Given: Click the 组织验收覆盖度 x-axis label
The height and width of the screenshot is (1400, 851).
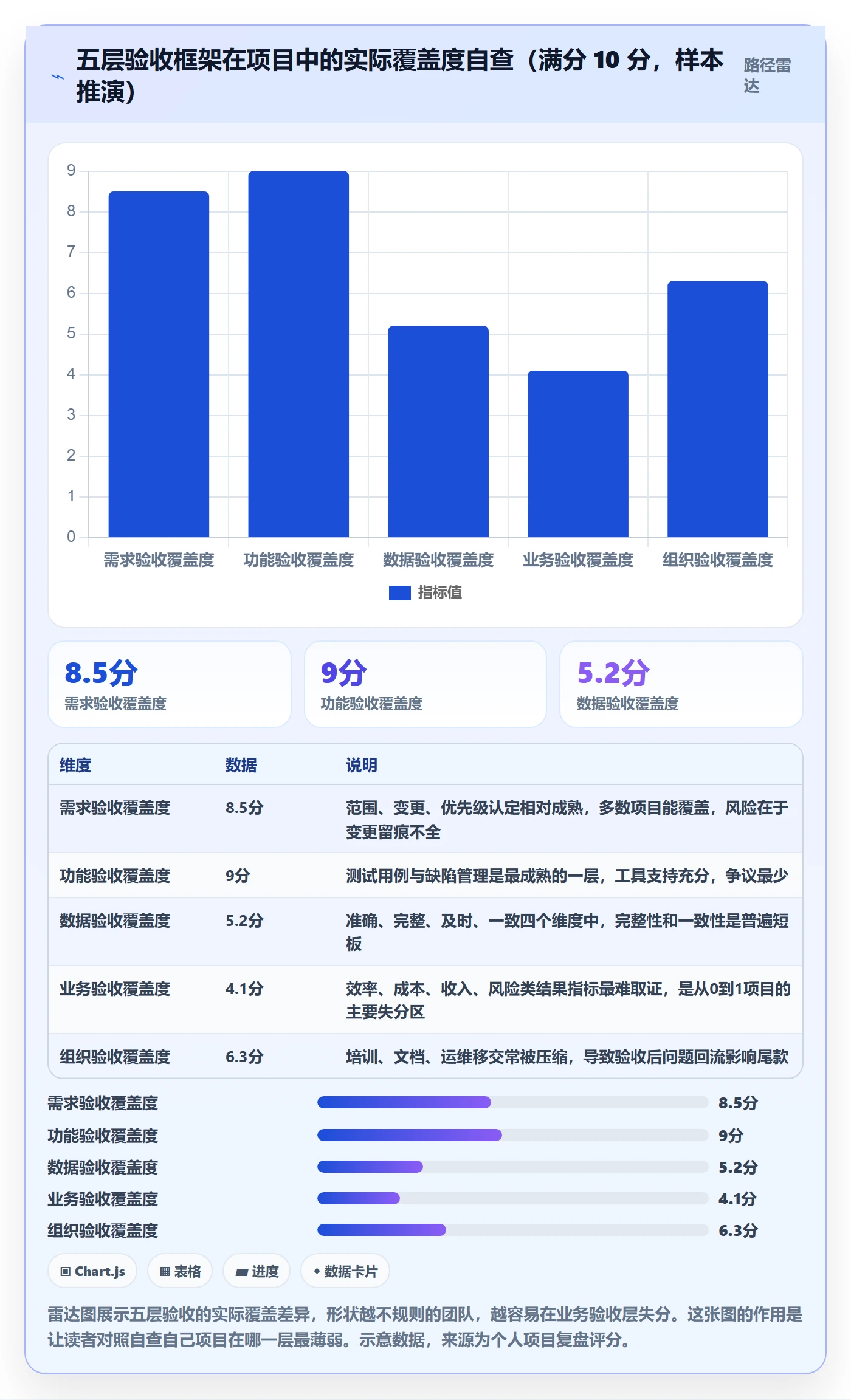Looking at the screenshot, I should pos(718,560).
